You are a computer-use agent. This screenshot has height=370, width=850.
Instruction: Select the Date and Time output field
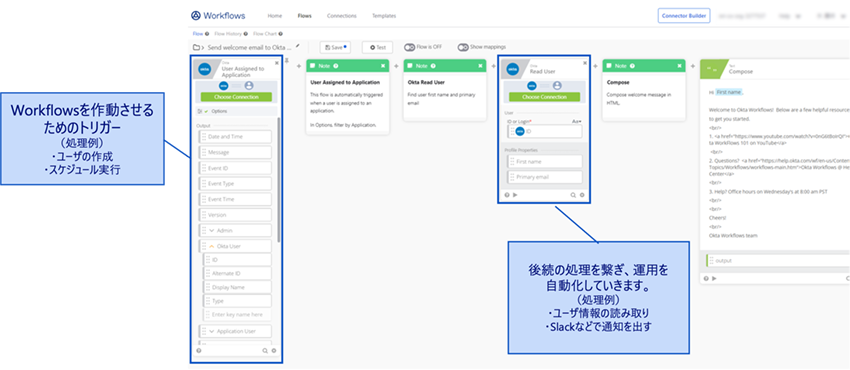tap(235, 137)
